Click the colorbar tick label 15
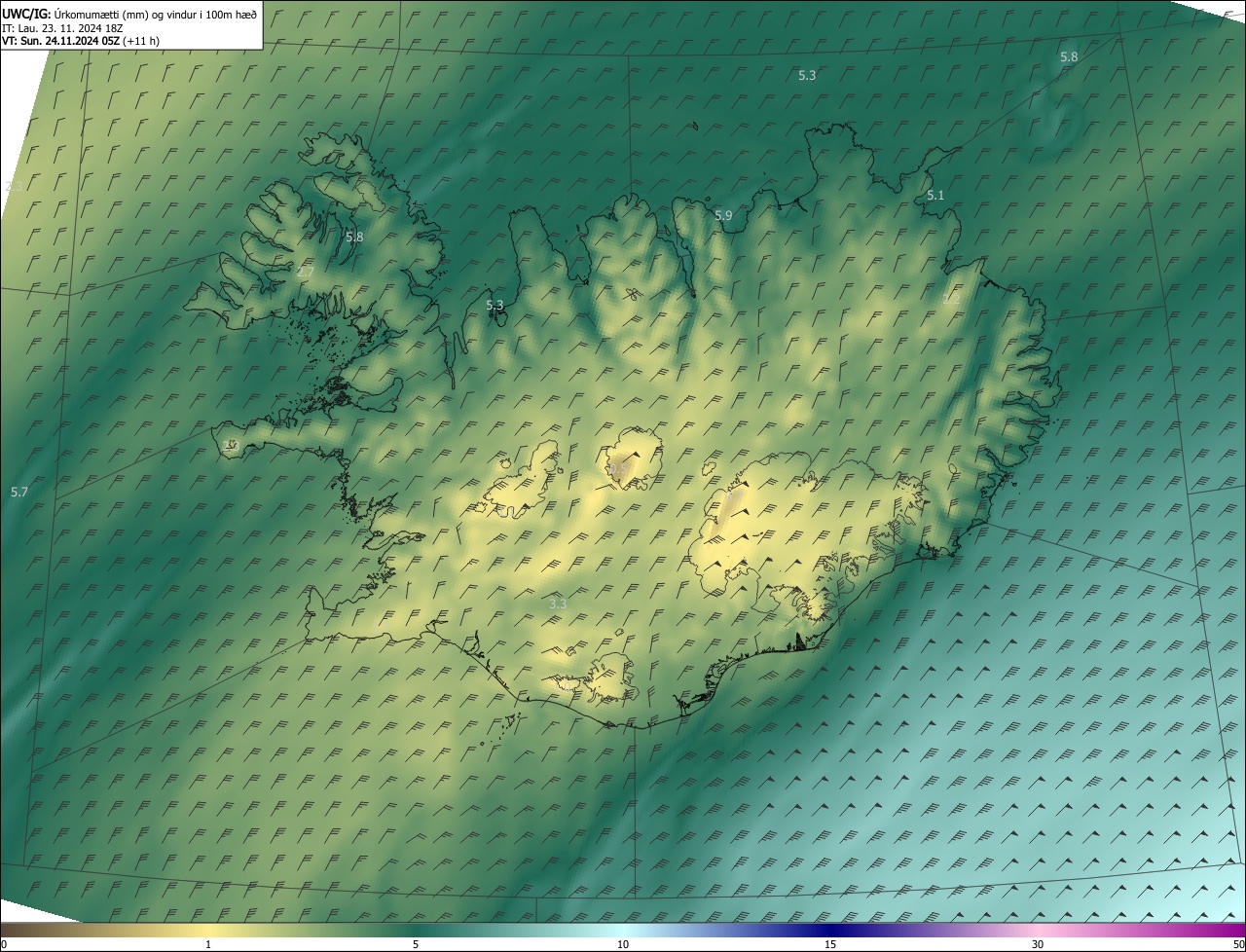 pyautogui.click(x=830, y=944)
